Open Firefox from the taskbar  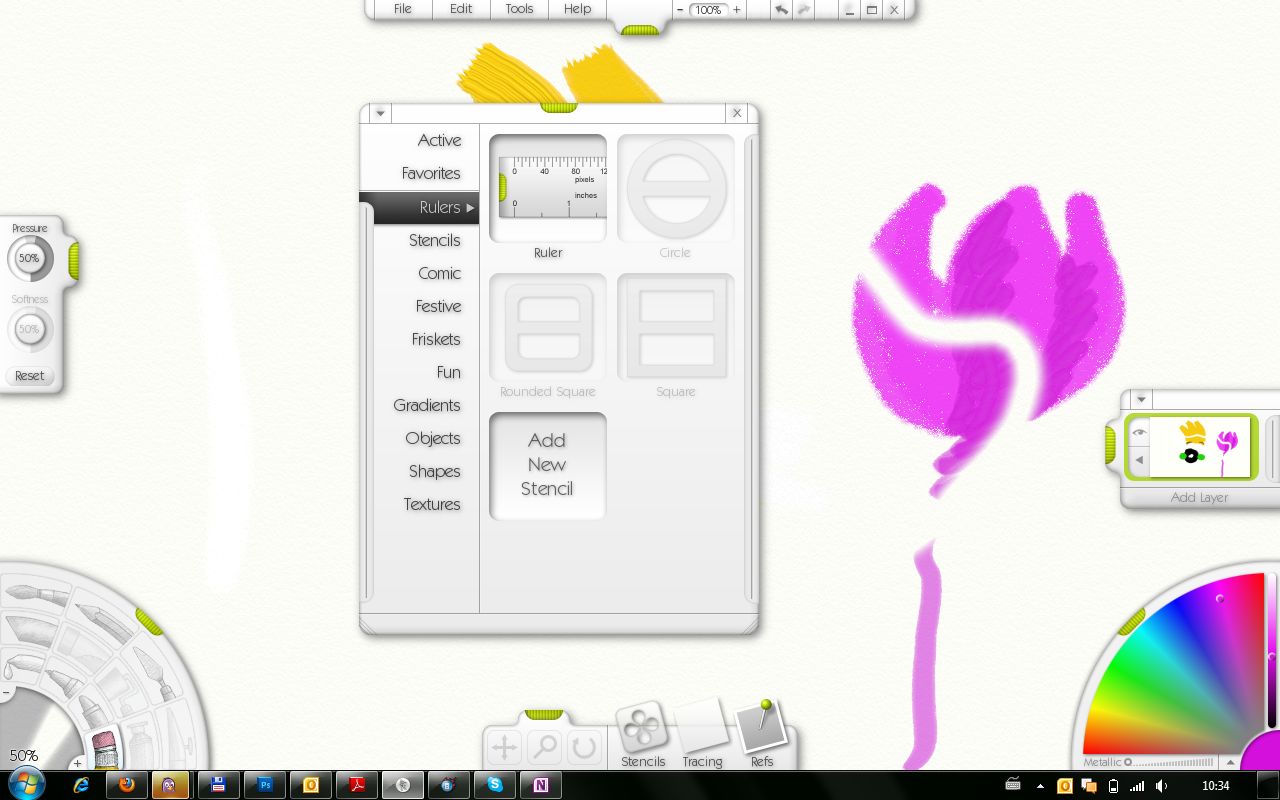[x=127, y=785]
